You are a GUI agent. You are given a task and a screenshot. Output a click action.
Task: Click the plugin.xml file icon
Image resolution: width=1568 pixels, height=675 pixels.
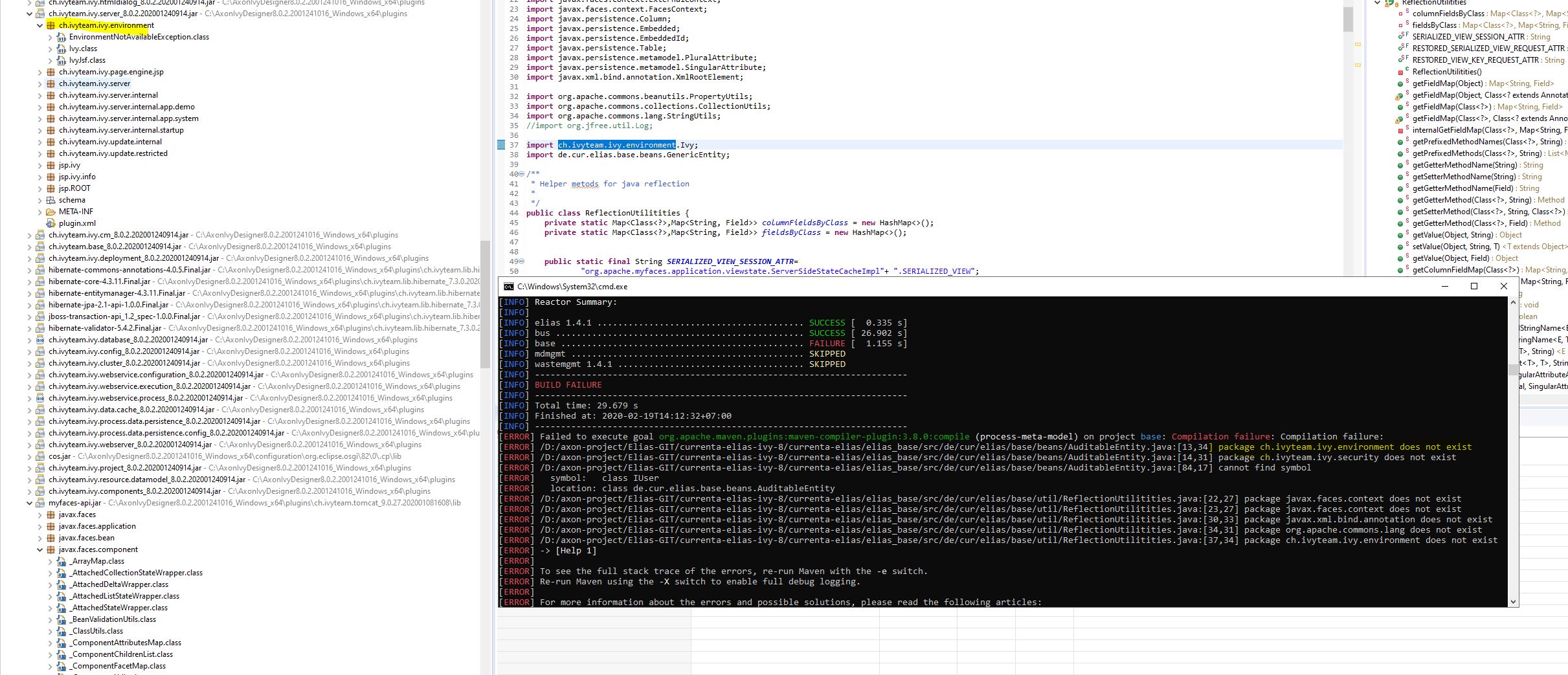coord(50,223)
